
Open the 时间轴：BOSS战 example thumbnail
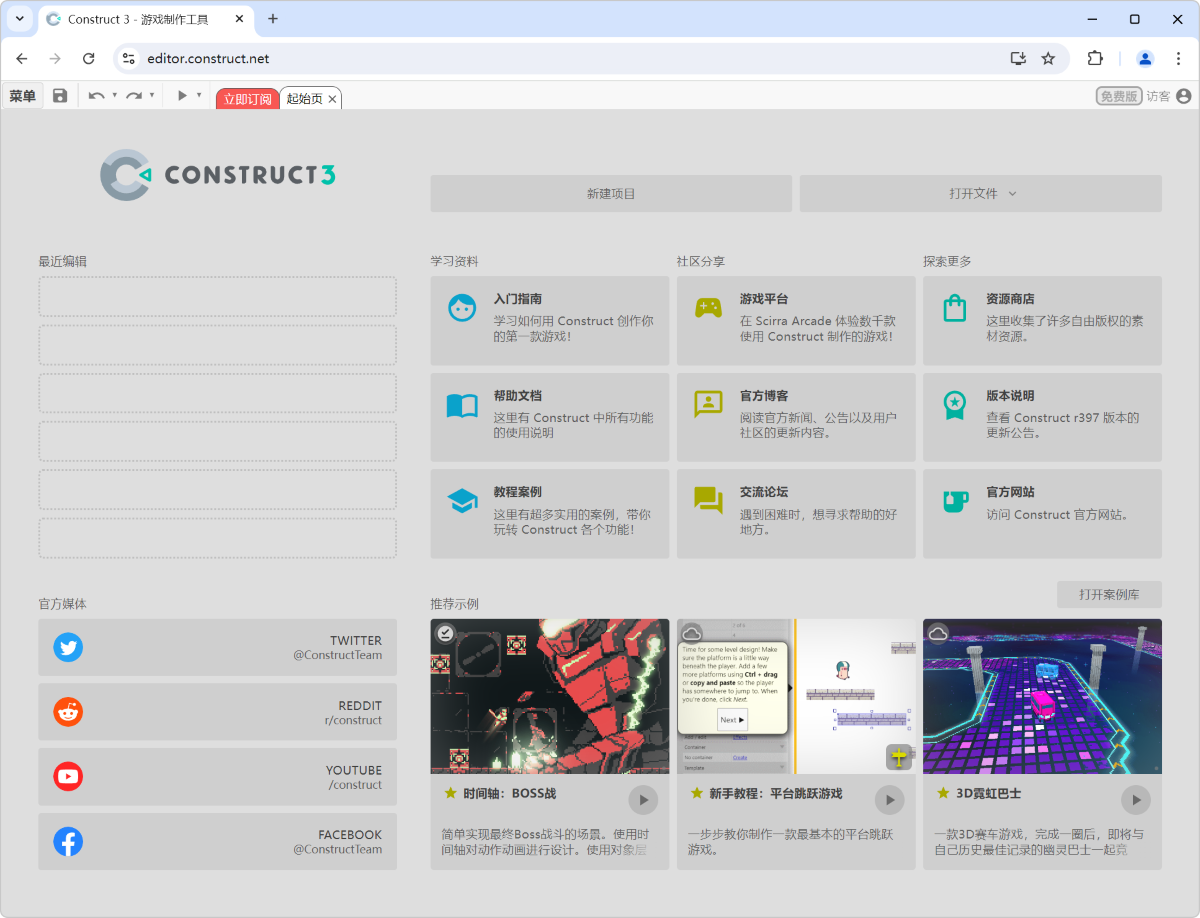pos(549,696)
